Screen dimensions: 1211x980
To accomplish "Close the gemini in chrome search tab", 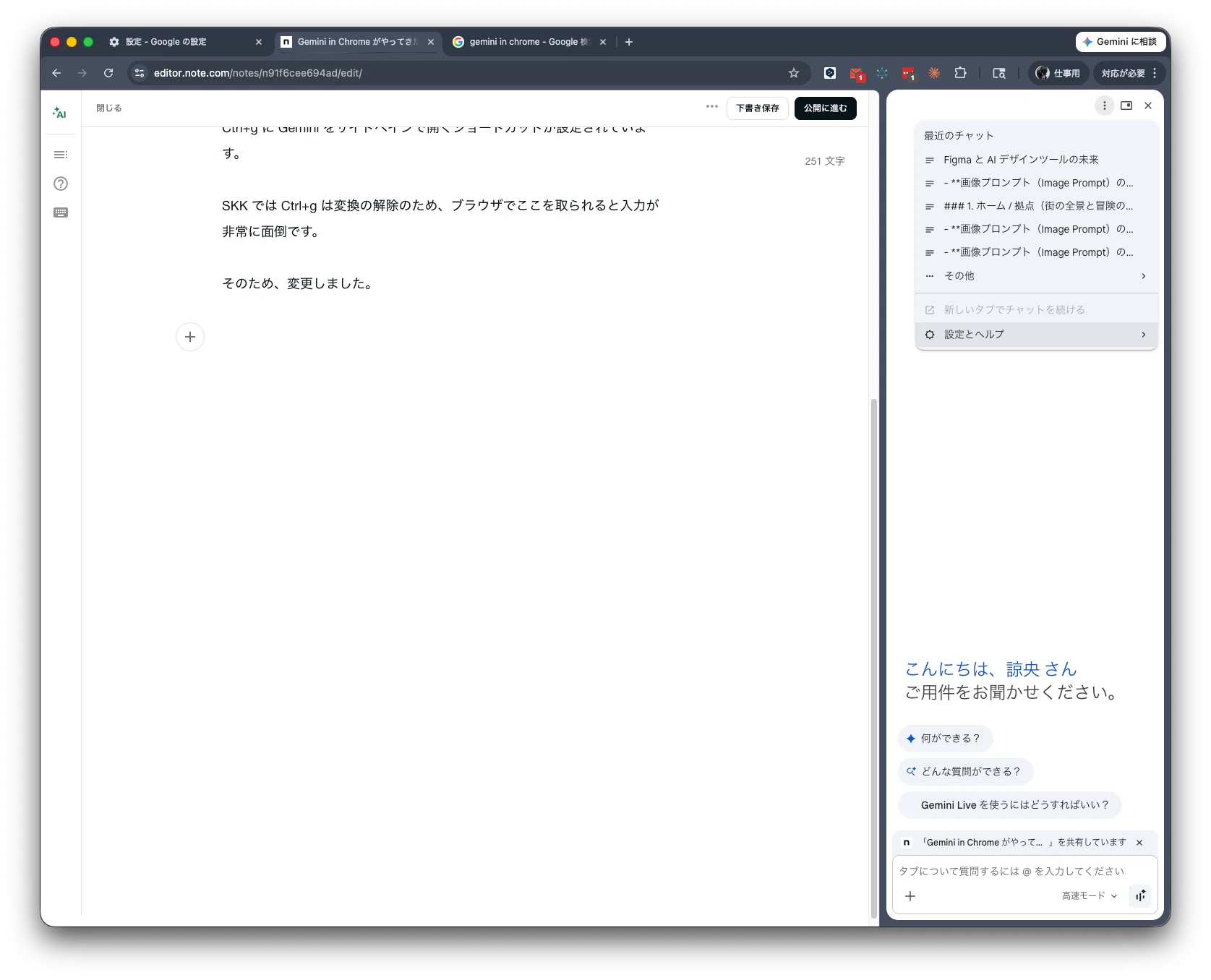I will tap(603, 42).
